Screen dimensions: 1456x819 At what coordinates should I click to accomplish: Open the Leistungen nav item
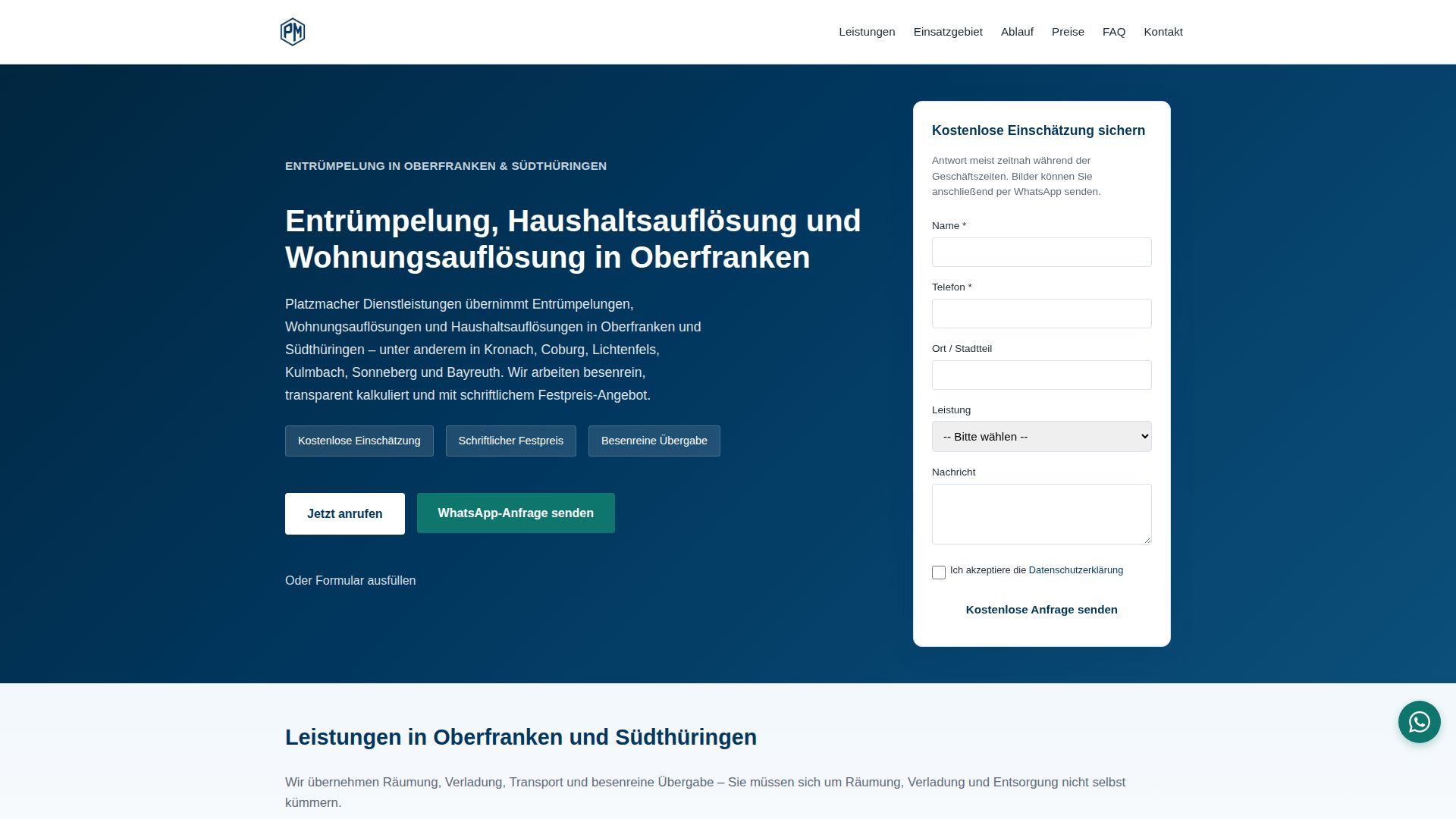point(867,32)
